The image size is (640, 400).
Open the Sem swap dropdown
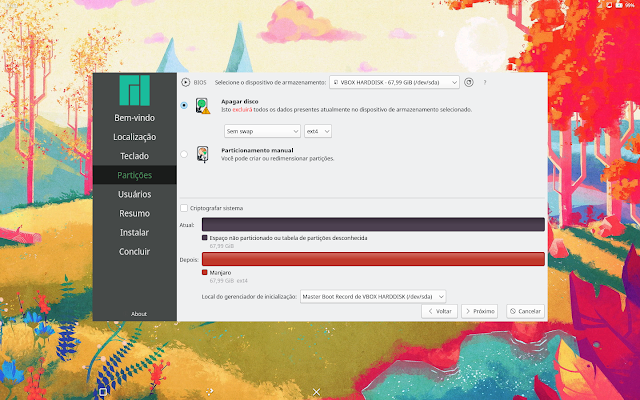tap(262, 131)
